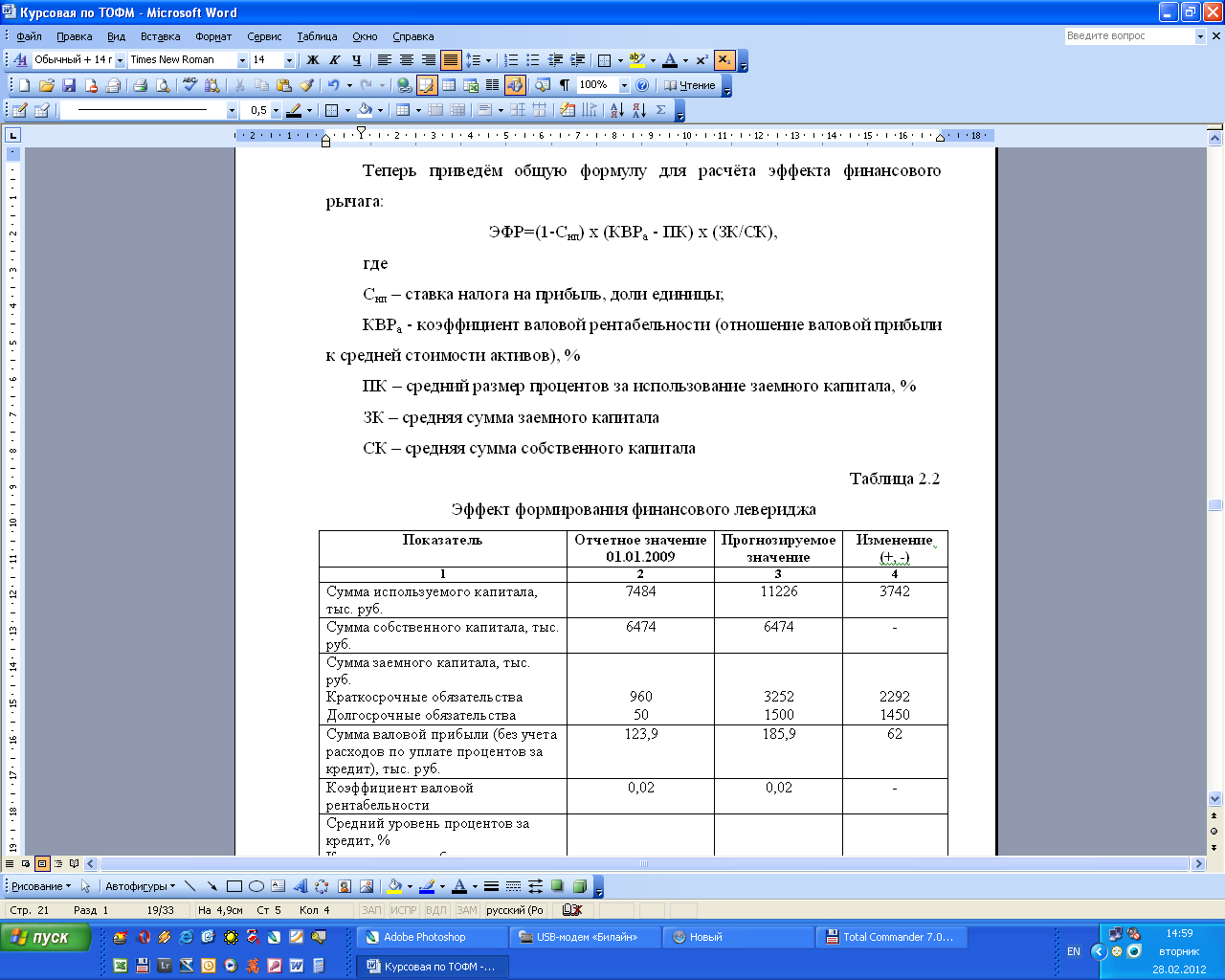
Task: Apply fill color on Drawing toolbar
Action: point(393,886)
